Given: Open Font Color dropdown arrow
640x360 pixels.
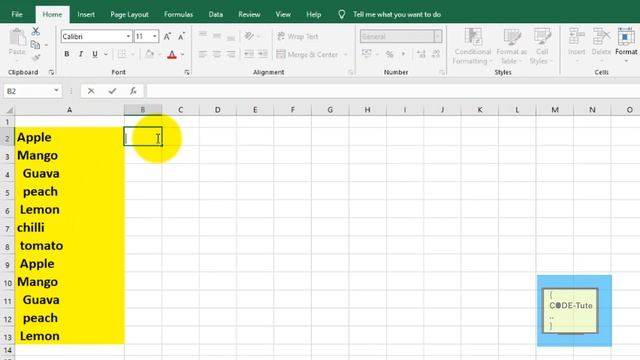Looking at the screenshot, I should tap(182, 55).
